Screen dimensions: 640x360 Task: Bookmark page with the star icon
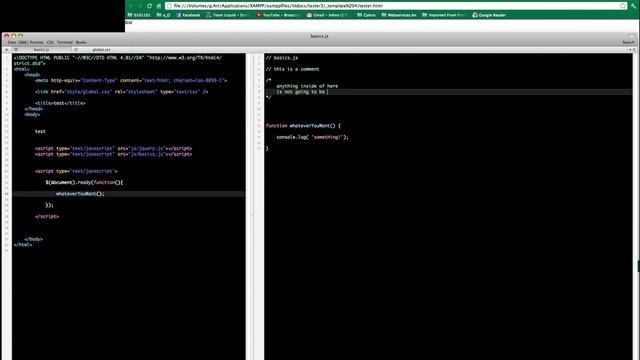[x=622, y=6]
